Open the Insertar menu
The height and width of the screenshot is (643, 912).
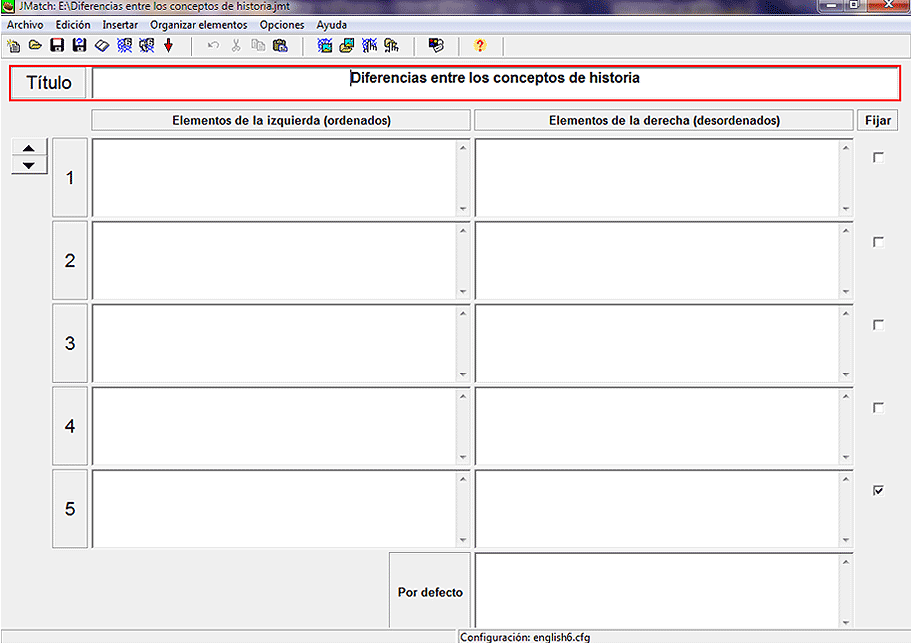pyautogui.click(x=120, y=25)
